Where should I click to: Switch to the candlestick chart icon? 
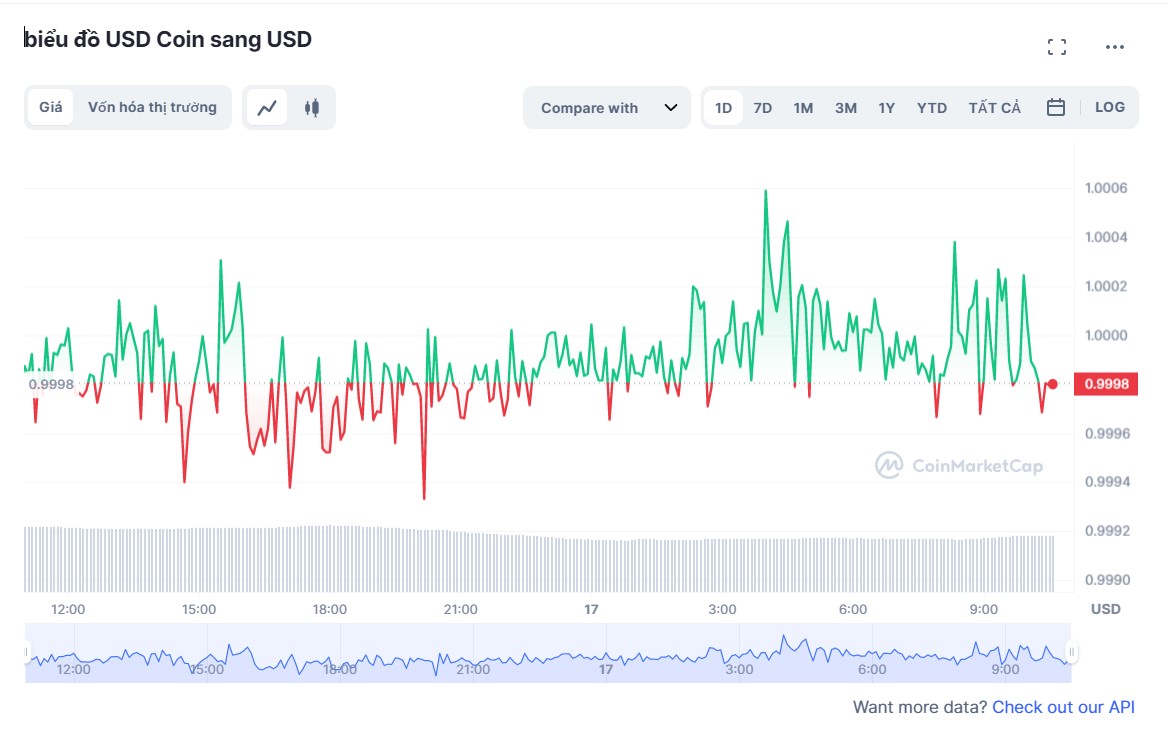[312, 108]
